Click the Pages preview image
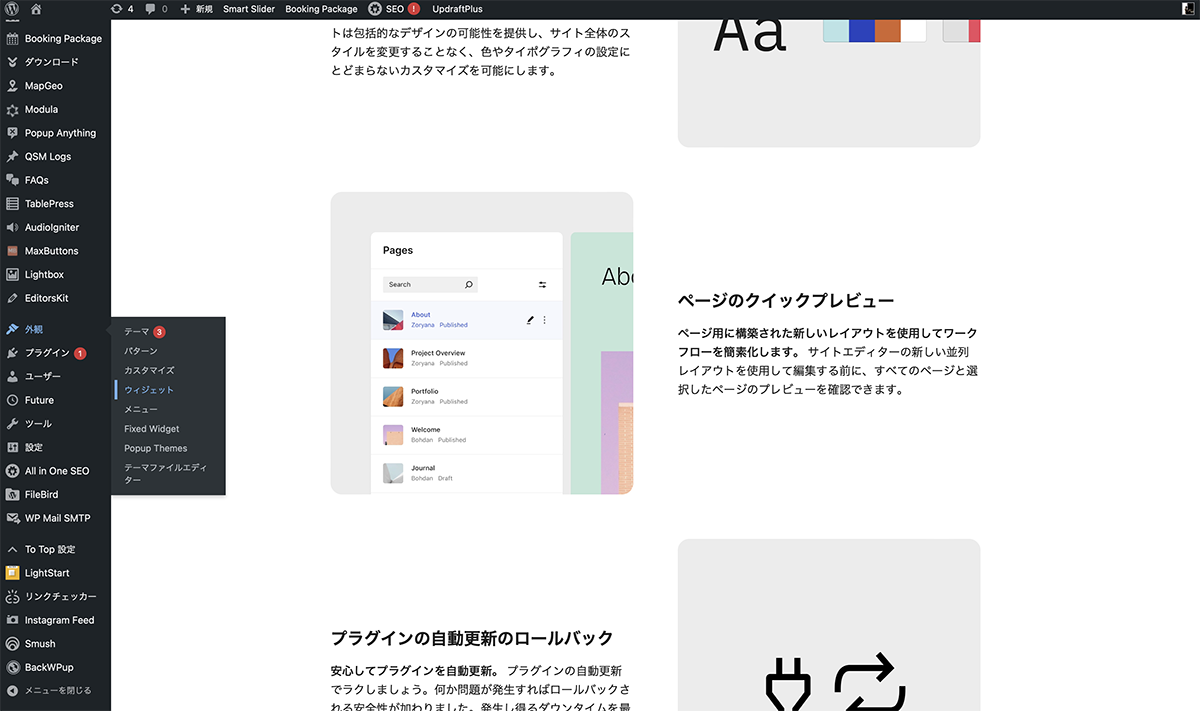The image size is (1200, 711). pyautogui.click(x=481, y=343)
